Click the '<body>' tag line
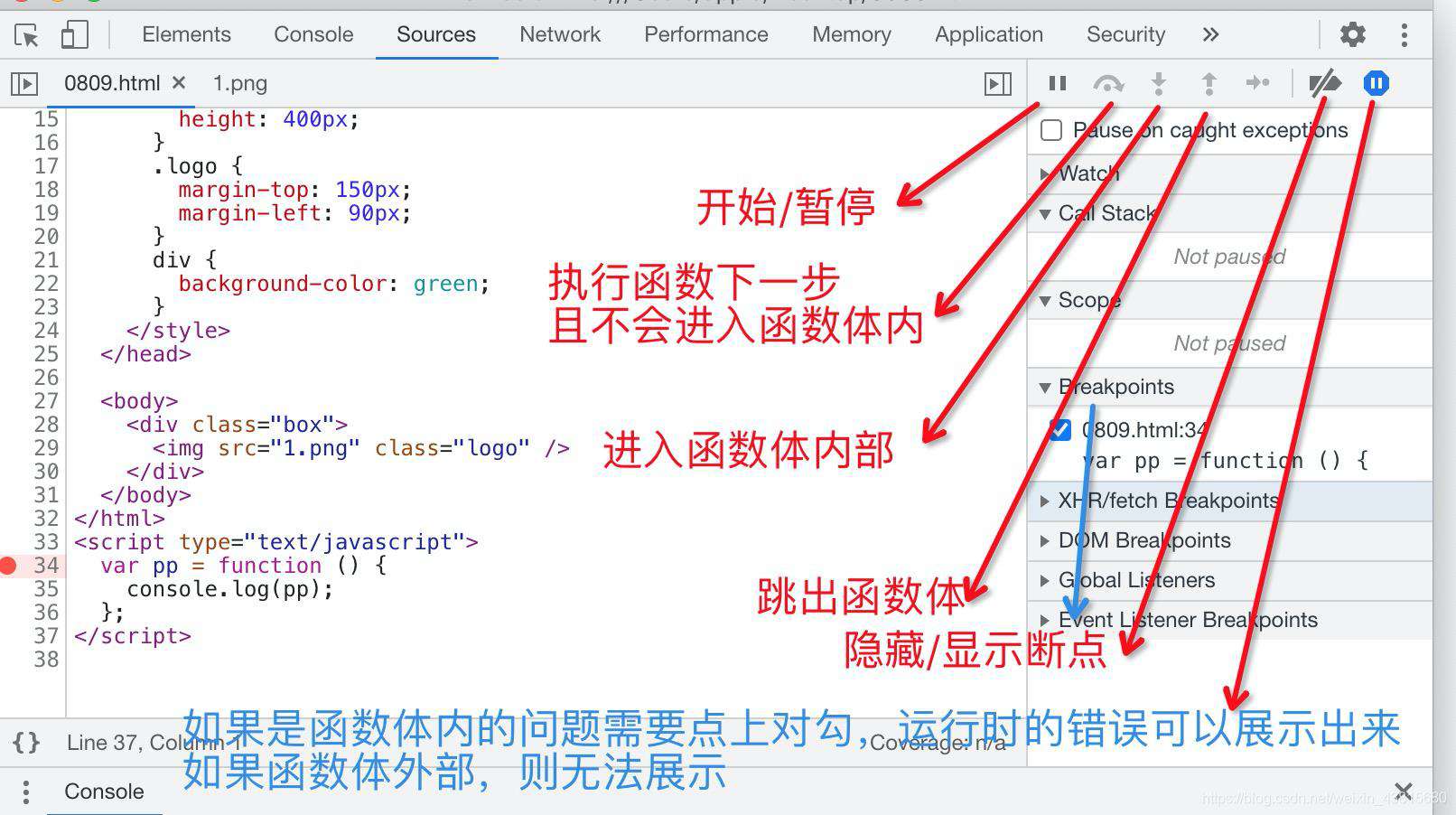Viewport: 1456px width, 815px height. coord(139,401)
